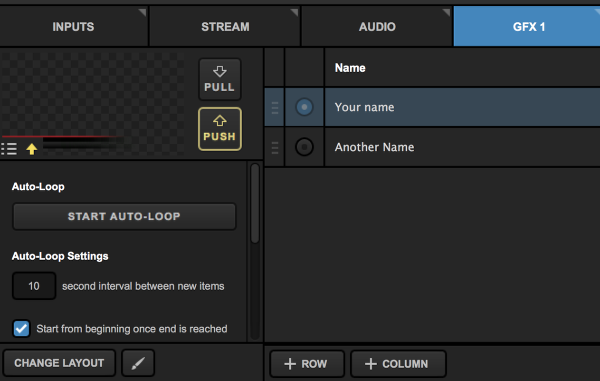
Task: Click the interval seconds field showing 10
Action: coord(34,286)
